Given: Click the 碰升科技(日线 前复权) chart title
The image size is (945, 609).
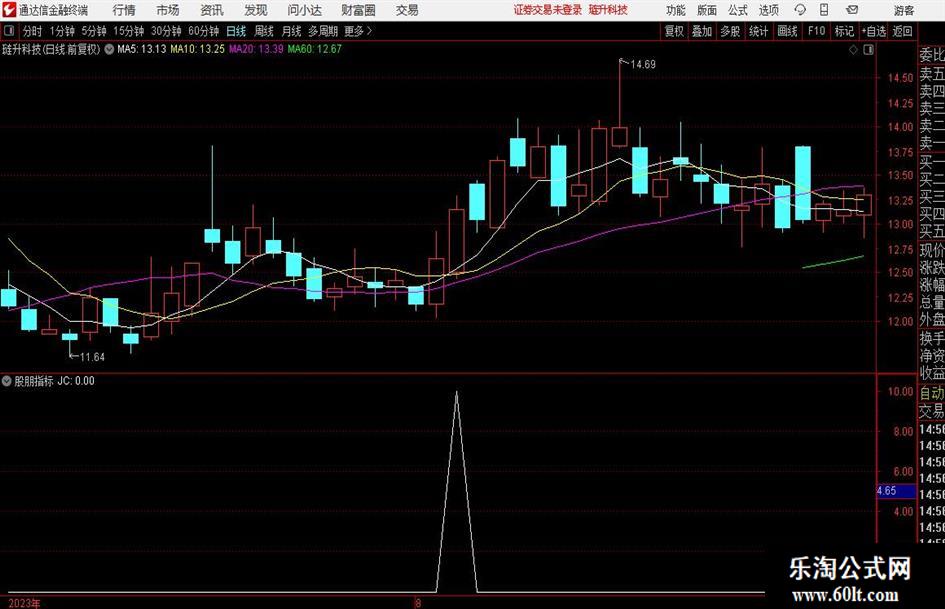Looking at the screenshot, I should pyautogui.click(x=51, y=49).
